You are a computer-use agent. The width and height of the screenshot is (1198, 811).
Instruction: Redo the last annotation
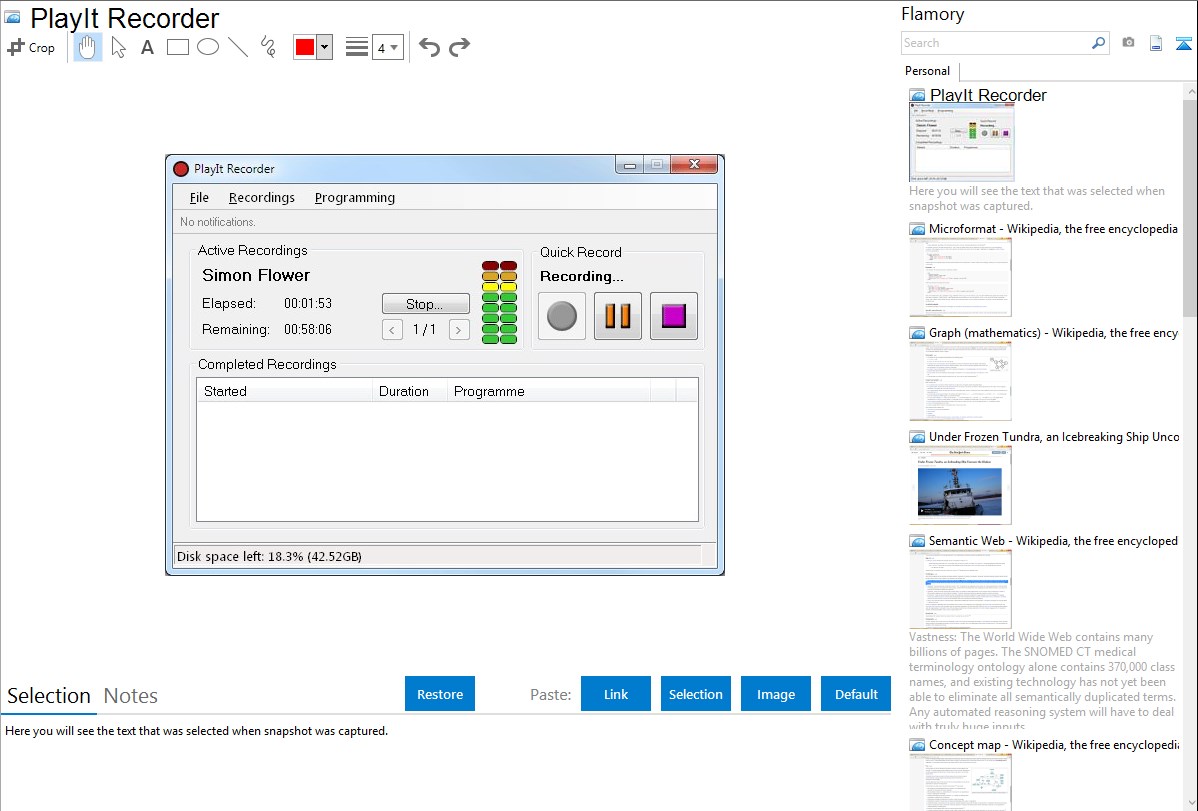tap(459, 47)
